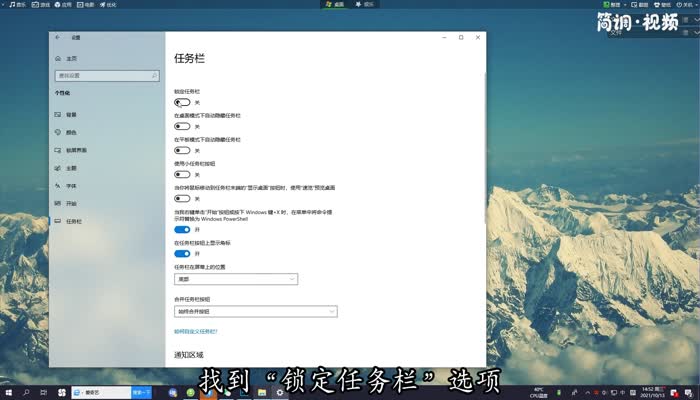Select 颜色 in the personalization sidebar
700x400 pixels.
tap(71, 132)
